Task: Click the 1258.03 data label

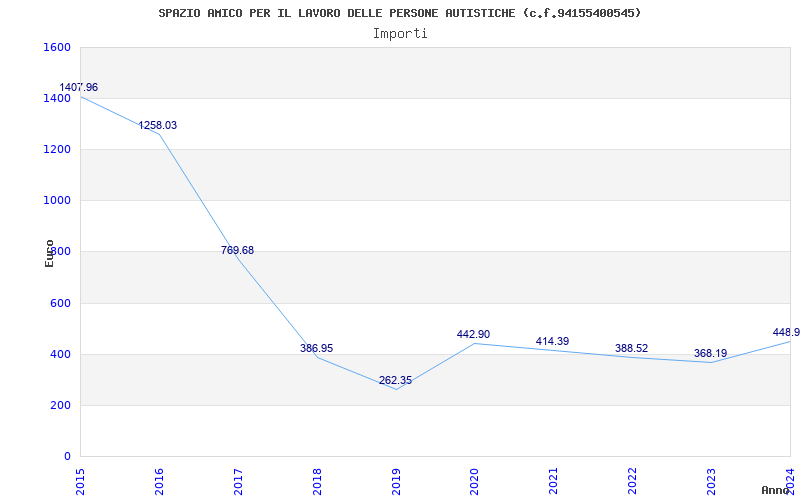Action: (158, 126)
